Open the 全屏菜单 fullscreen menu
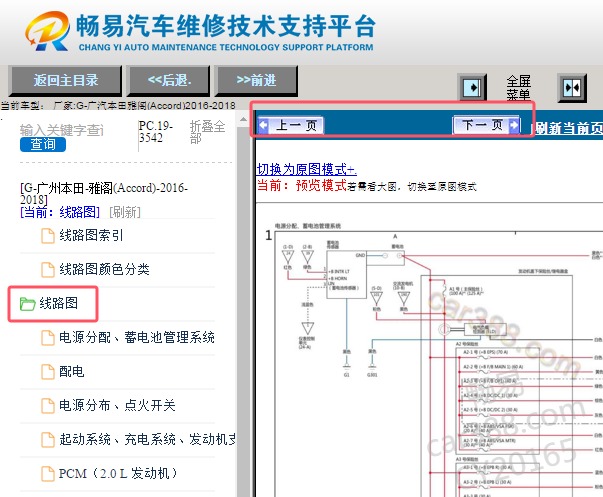 point(518,88)
